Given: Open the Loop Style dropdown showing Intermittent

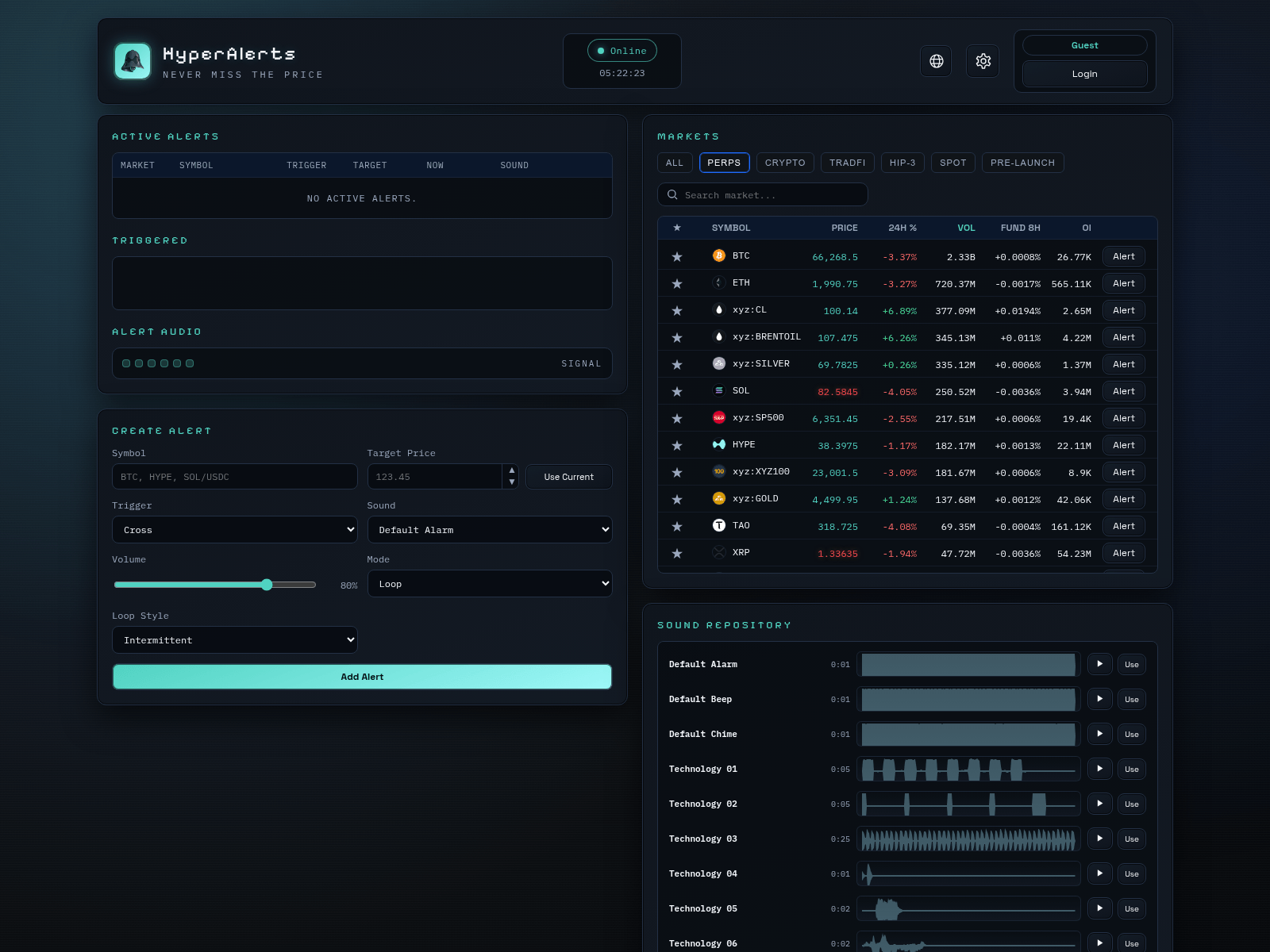Looking at the screenshot, I should pyautogui.click(x=235, y=640).
